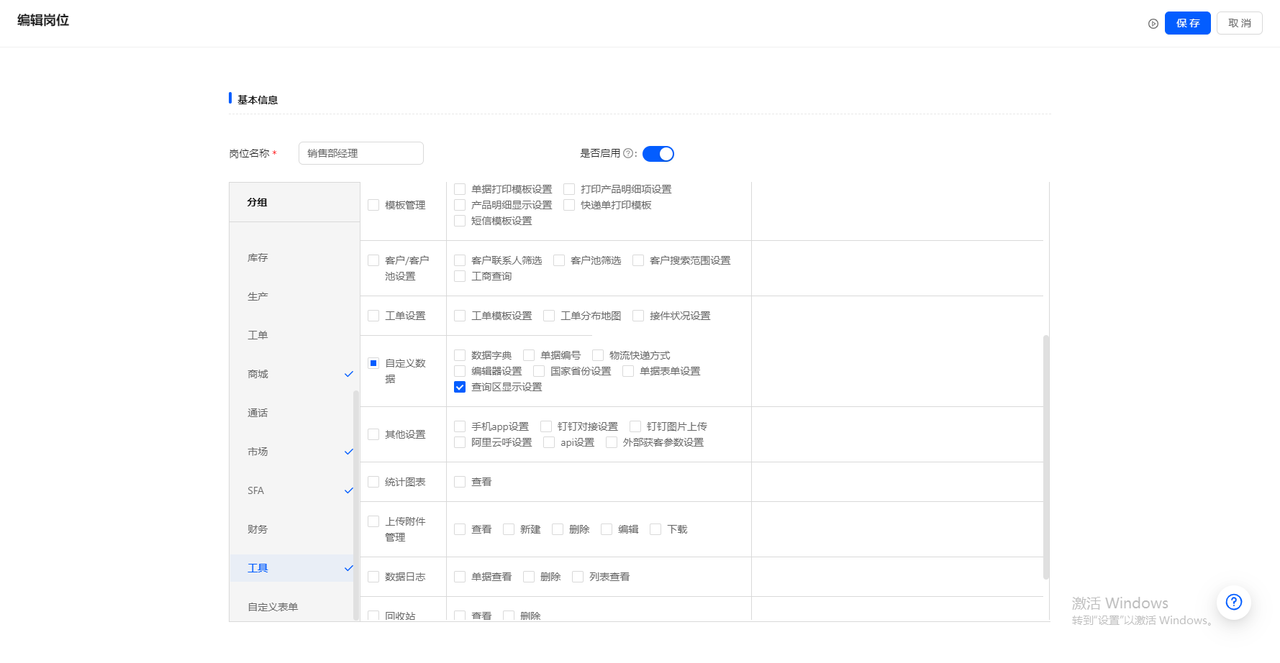The image size is (1280, 663).
Task: Uncheck 查询区显示设置
Action: pyautogui.click(x=460, y=387)
